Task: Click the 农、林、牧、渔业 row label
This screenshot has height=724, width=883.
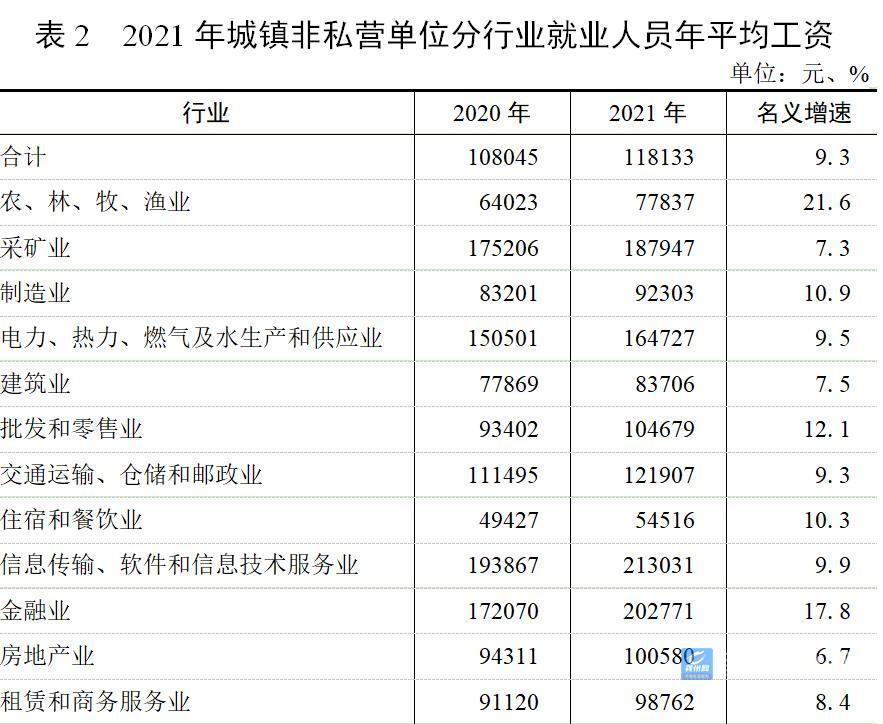Action: pos(96,203)
